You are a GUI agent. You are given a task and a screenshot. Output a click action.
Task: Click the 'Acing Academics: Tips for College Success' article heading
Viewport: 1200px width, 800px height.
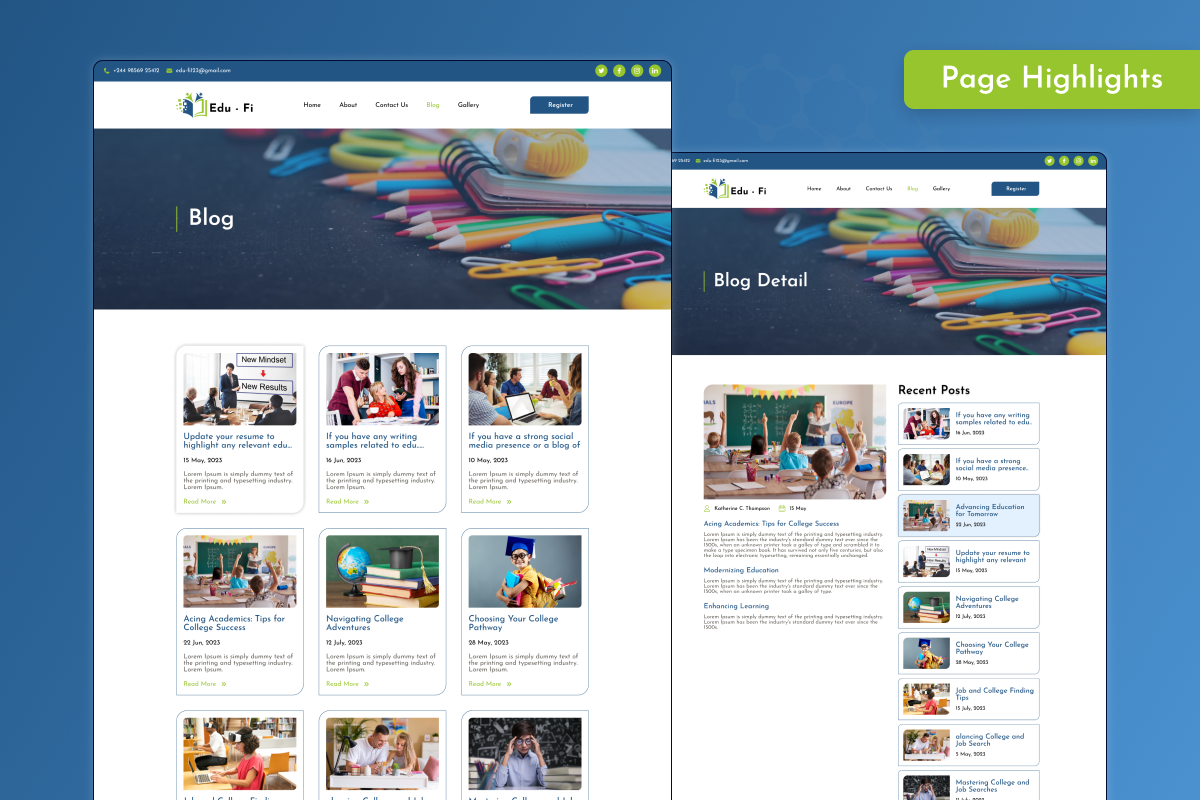(772, 524)
